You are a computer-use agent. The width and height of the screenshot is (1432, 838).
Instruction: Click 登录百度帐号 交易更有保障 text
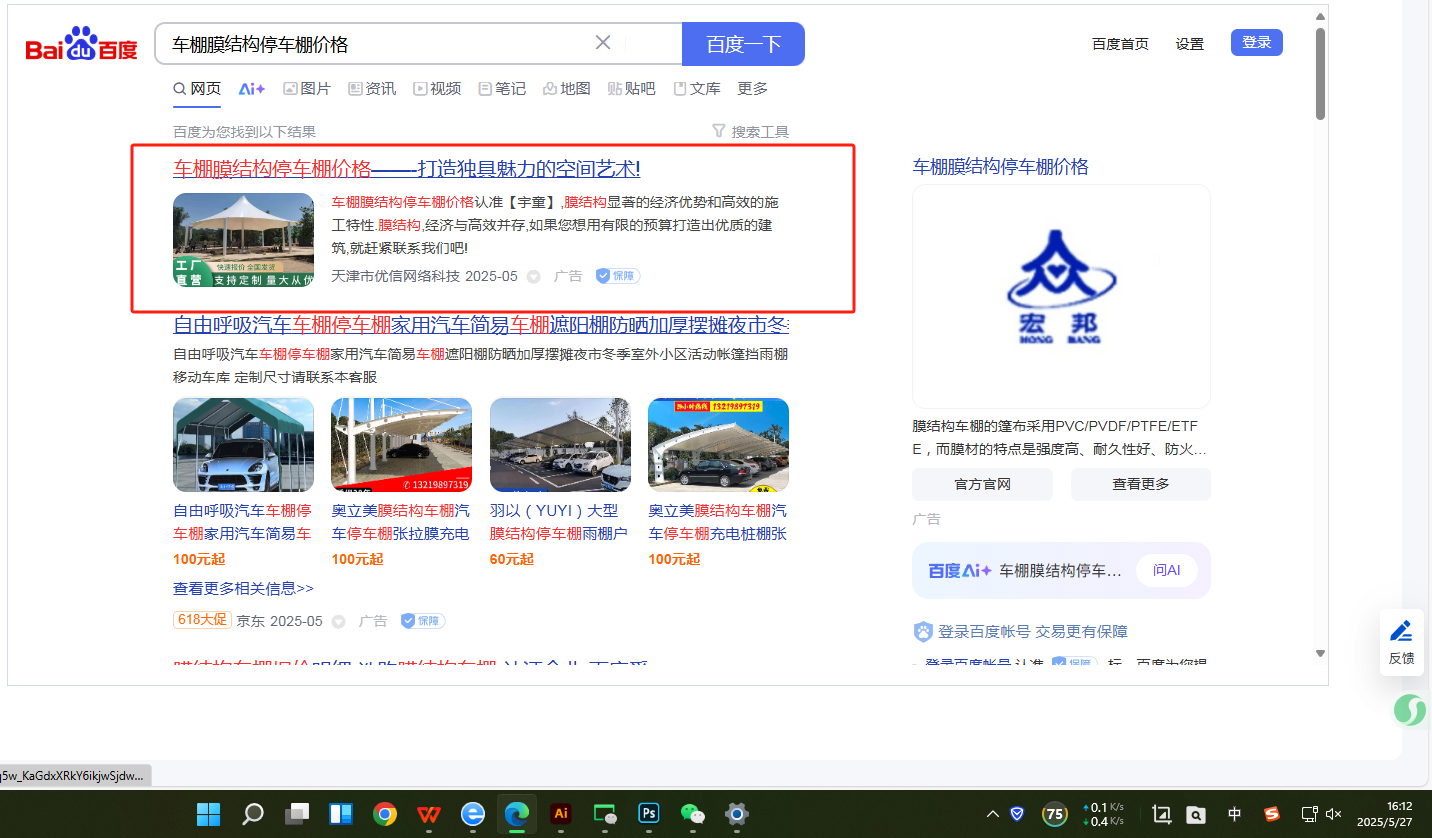[x=1033, y=632]
